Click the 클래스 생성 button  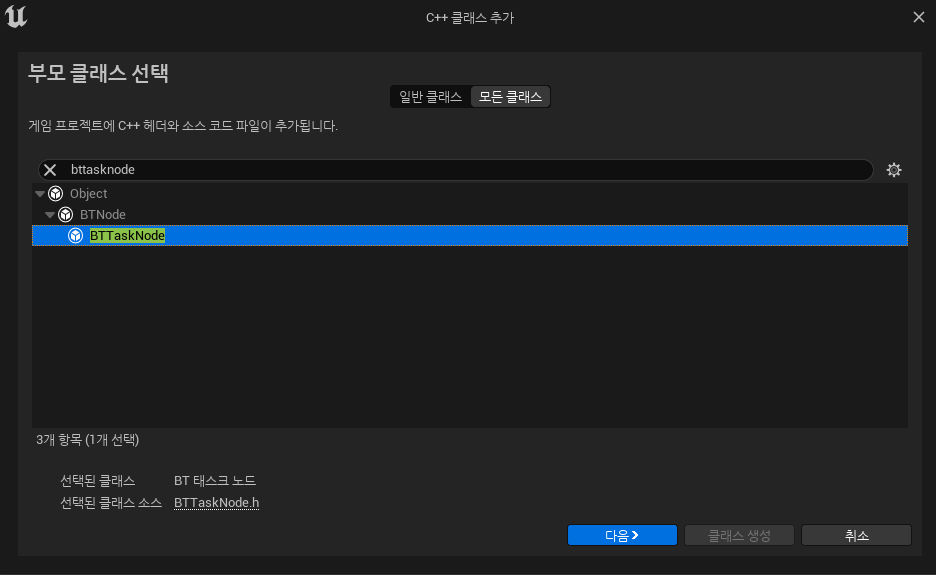tap(739, 535)
